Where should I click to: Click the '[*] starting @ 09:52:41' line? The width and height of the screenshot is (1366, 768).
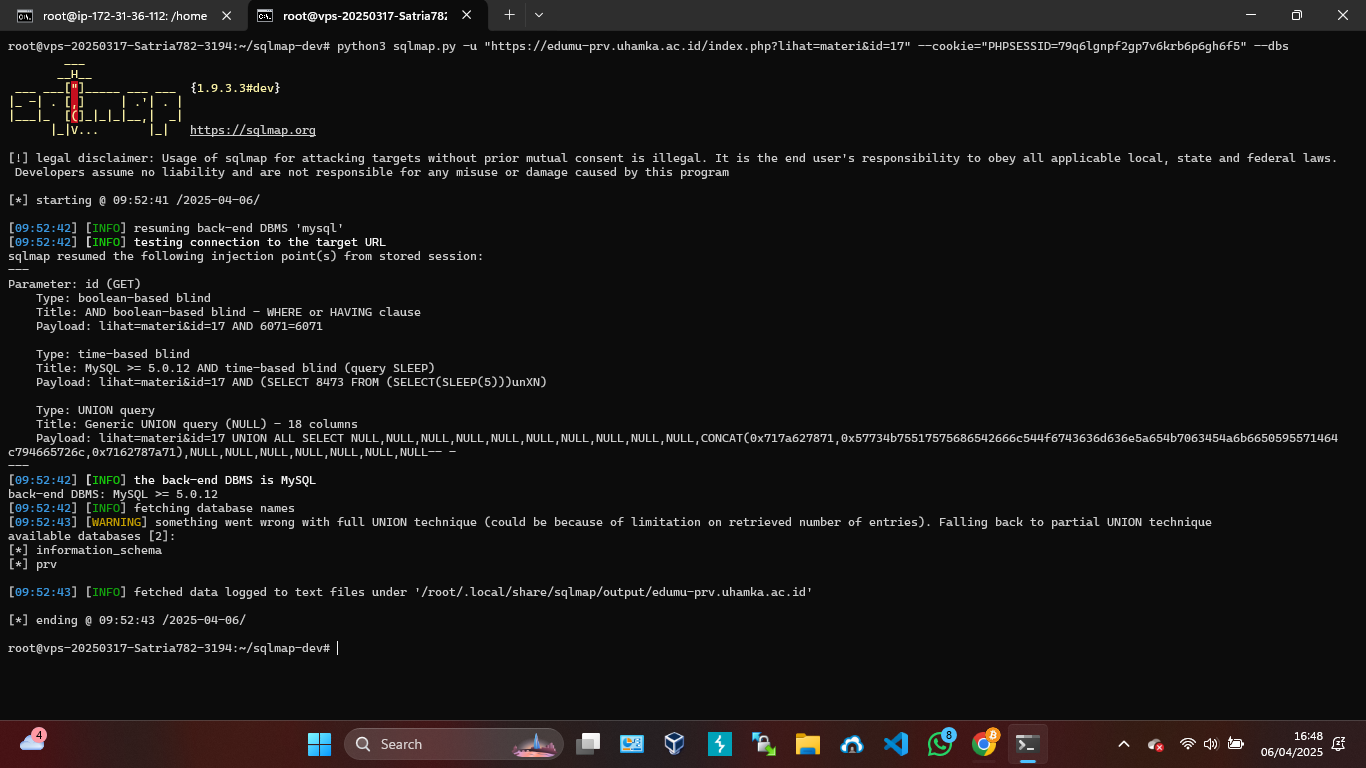coord(134,200)
